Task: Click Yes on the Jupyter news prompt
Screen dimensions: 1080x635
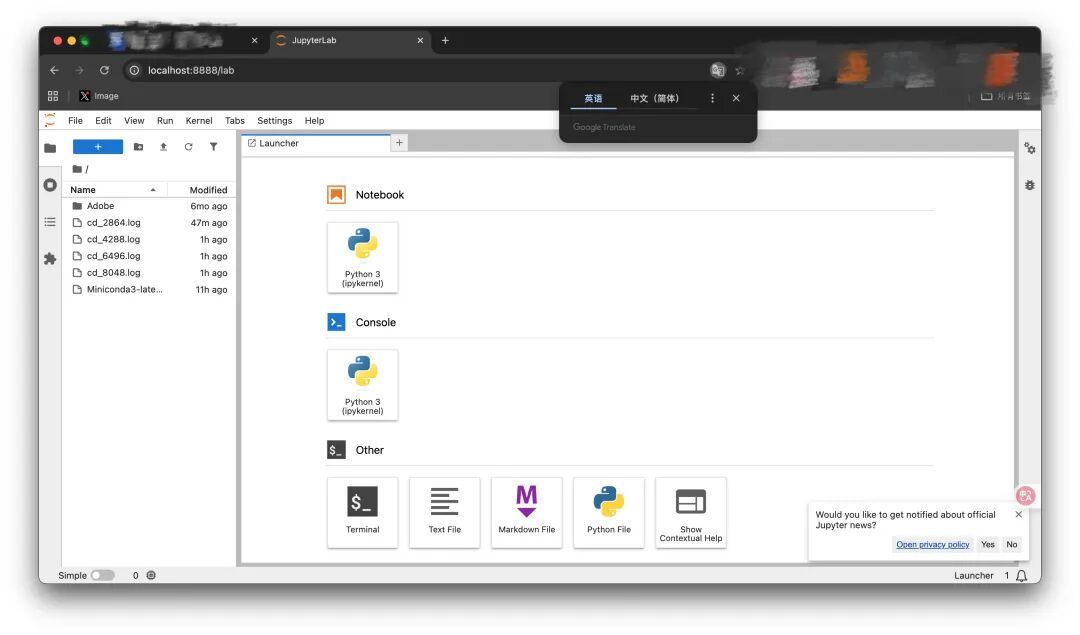Action: 988,544
